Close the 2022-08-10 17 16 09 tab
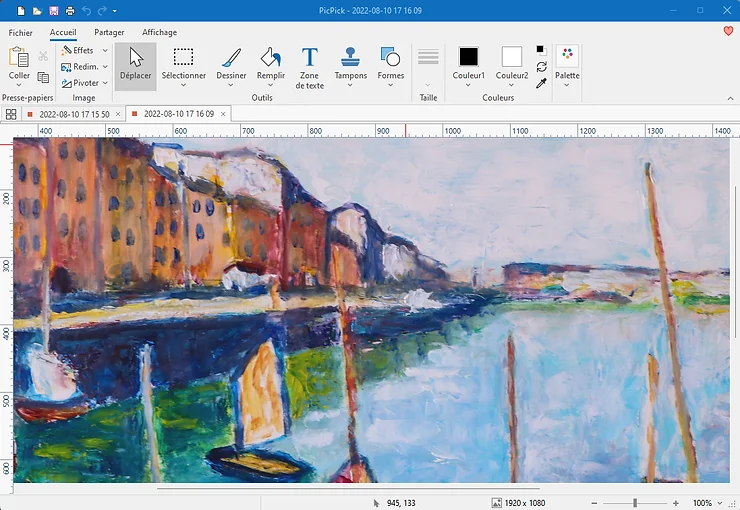This screenshot has width=740, height=510. [x=223, y=114]
